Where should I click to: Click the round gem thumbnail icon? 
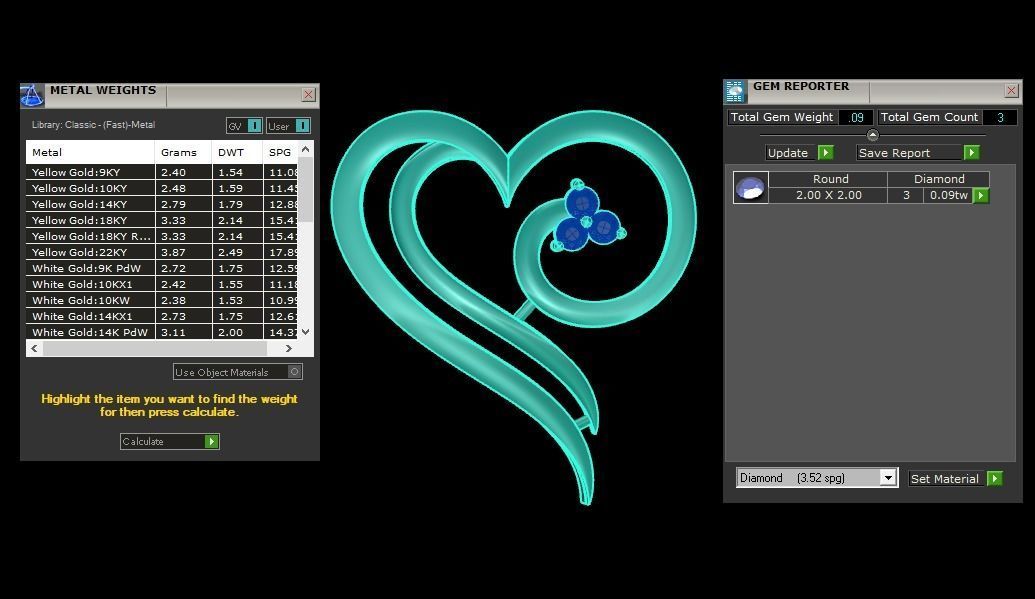[751, 188]
